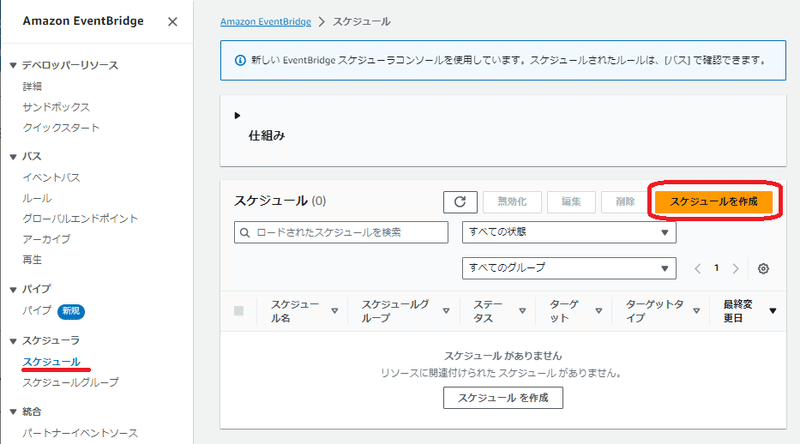Click the Amazon EventBridge breadcrumb link

[x=264, y=20]
